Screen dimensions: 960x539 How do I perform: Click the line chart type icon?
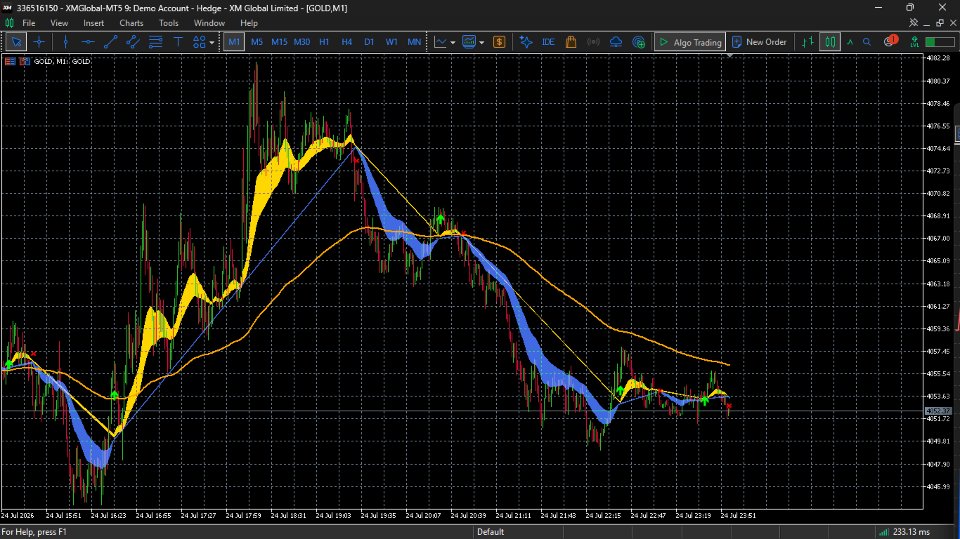click(x=440, y=42)
